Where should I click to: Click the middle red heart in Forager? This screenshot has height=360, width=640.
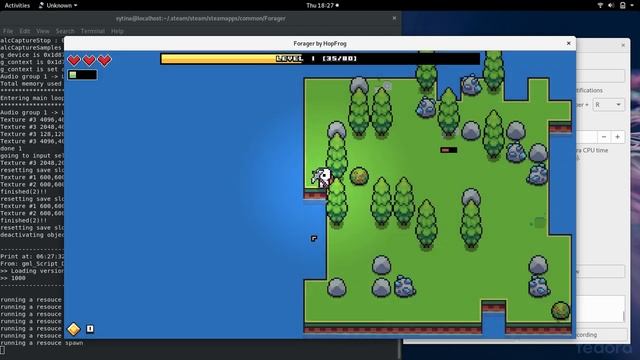tap(89, 60)
